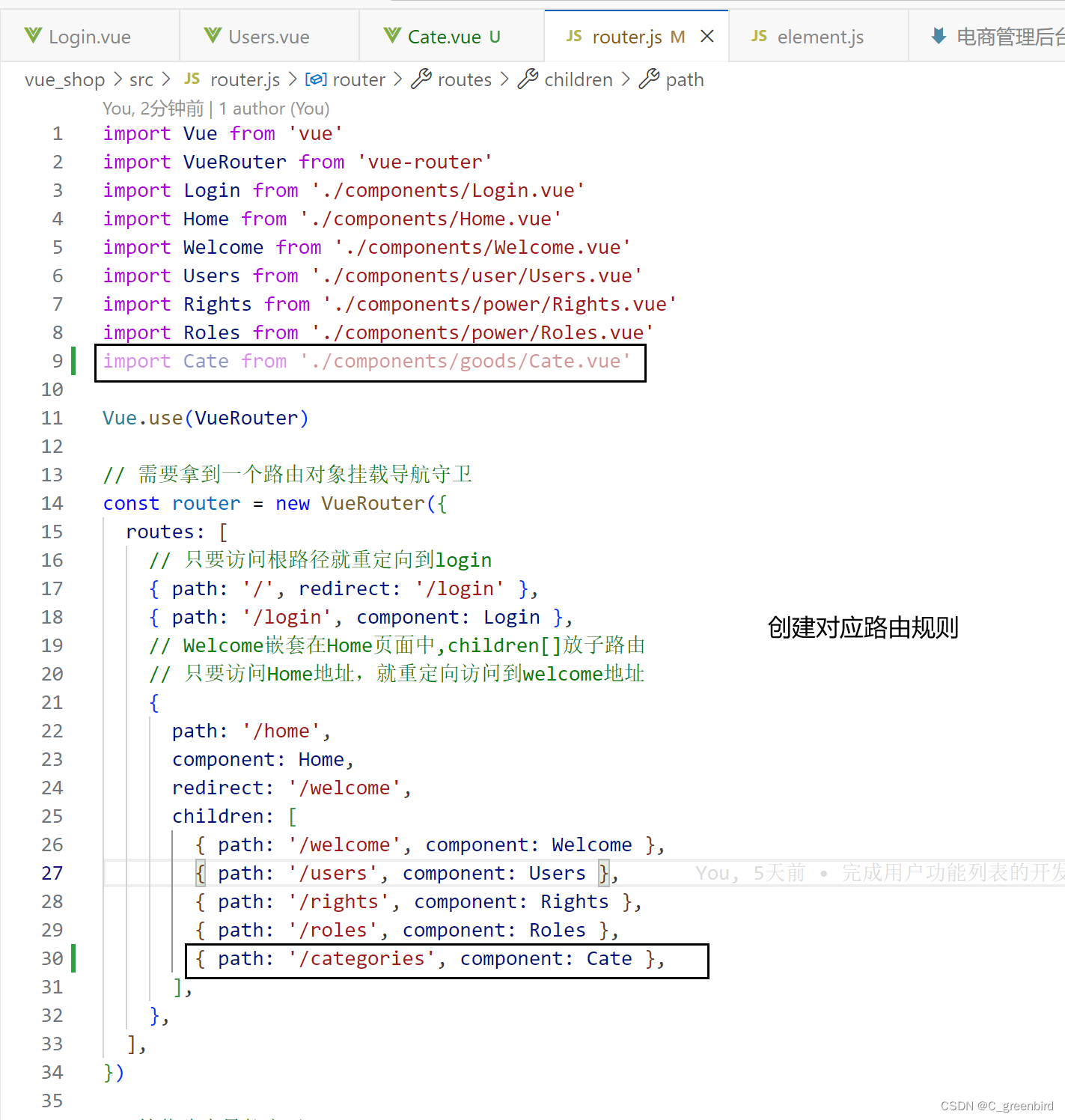Click line number 9 in gutter

58,361
